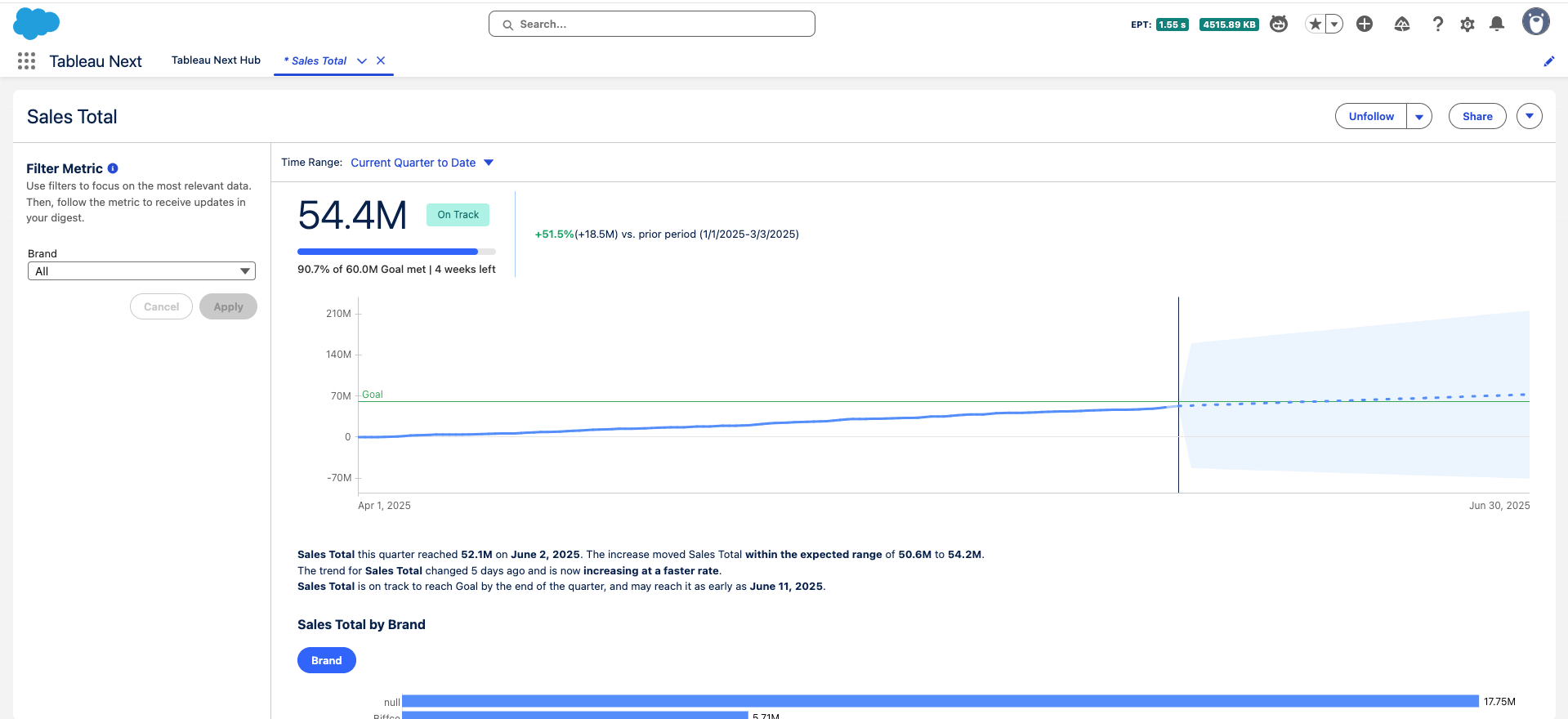Click the pencil edit navigation icon
Screen dimensions: 1568x719
(1548, 61)
